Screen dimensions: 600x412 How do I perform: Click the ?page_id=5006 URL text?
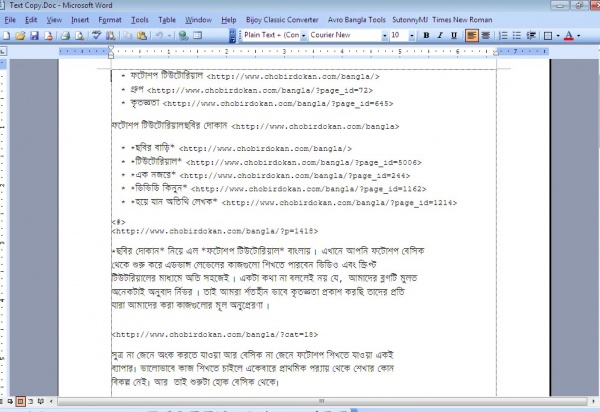[304, 163]
